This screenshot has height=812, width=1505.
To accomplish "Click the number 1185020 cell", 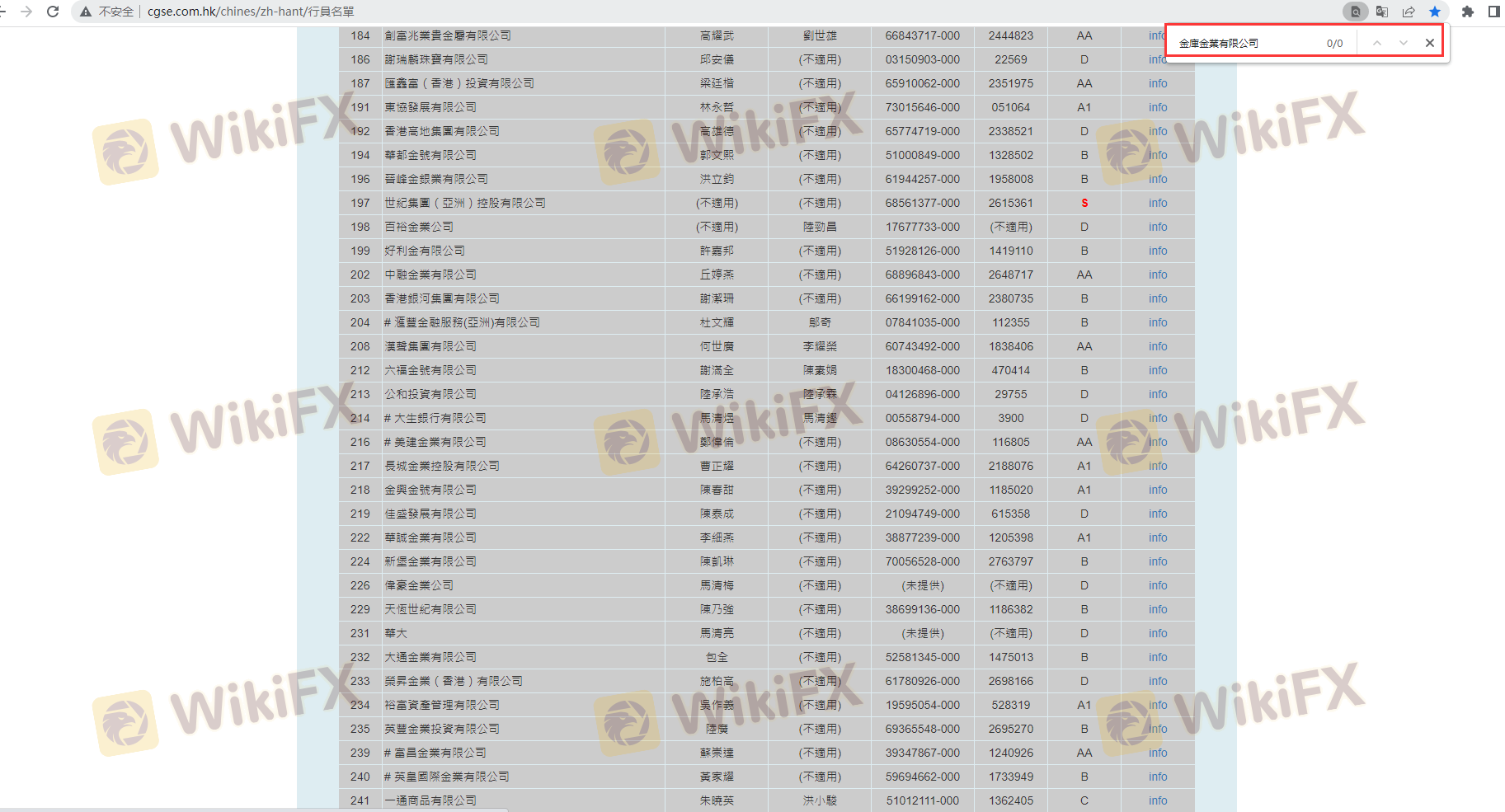I will tap(1011, 490).
